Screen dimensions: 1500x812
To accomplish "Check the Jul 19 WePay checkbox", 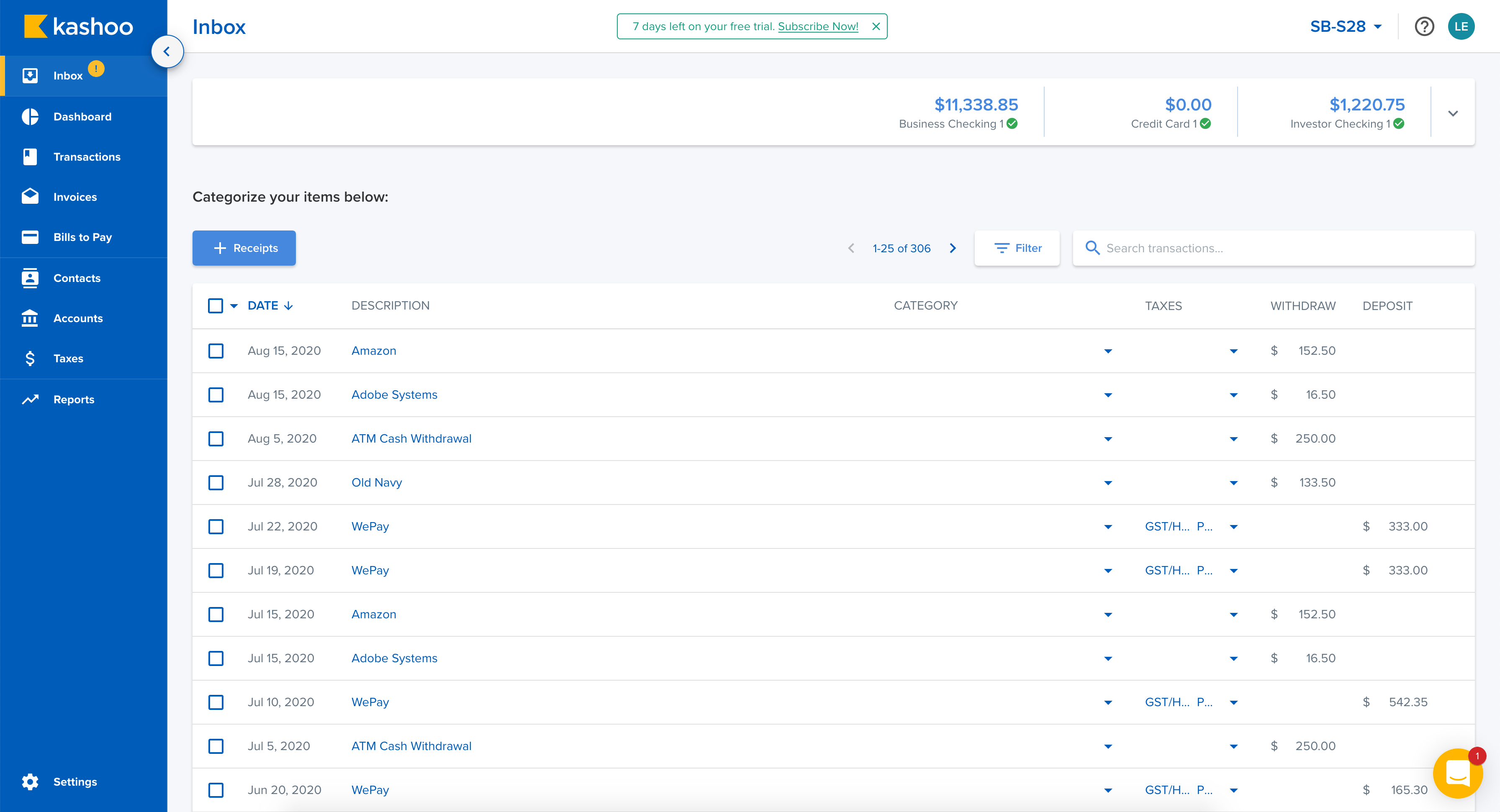I will pos(216,571).
